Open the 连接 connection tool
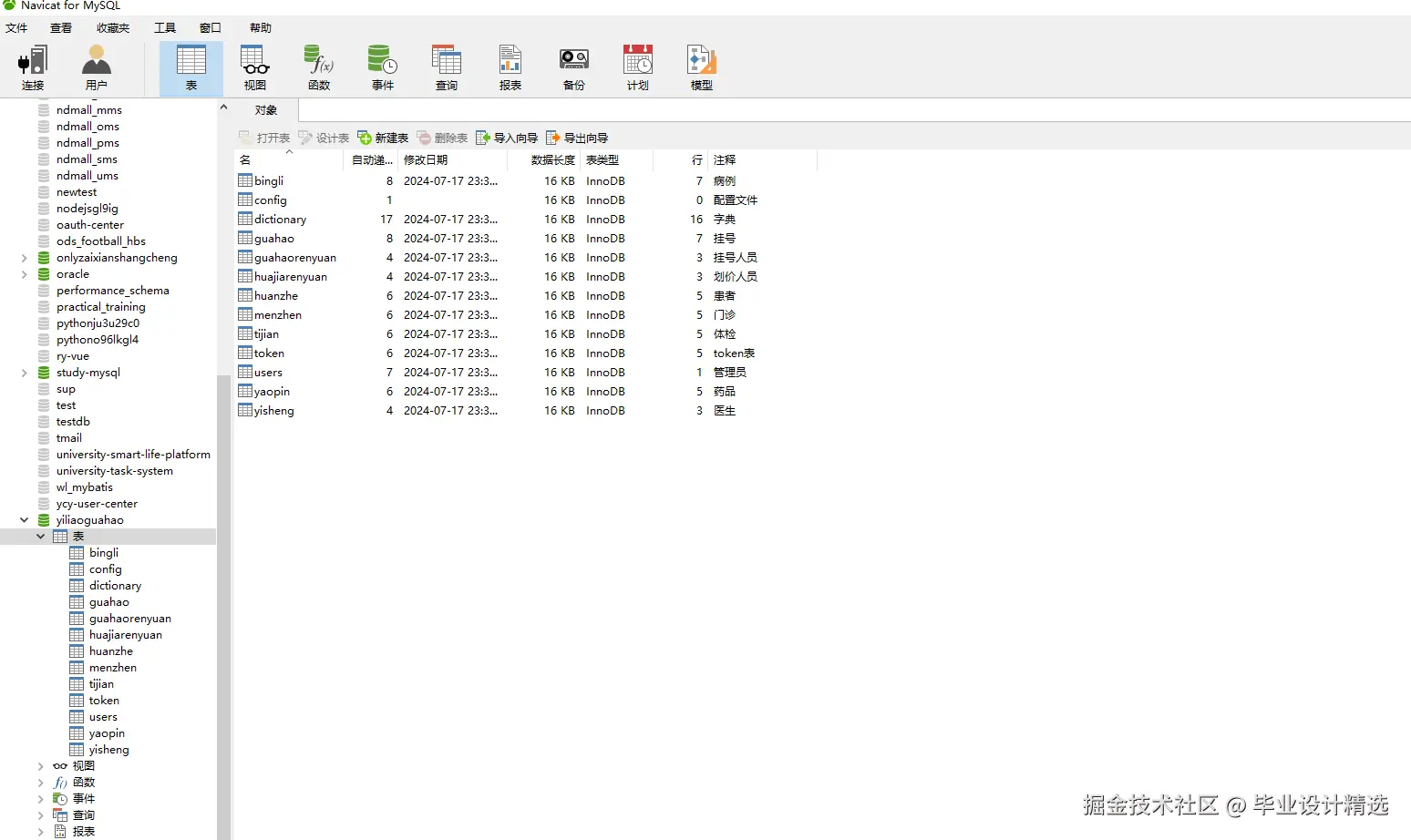This screenshot has width=1411, height=840. (33, 68)
